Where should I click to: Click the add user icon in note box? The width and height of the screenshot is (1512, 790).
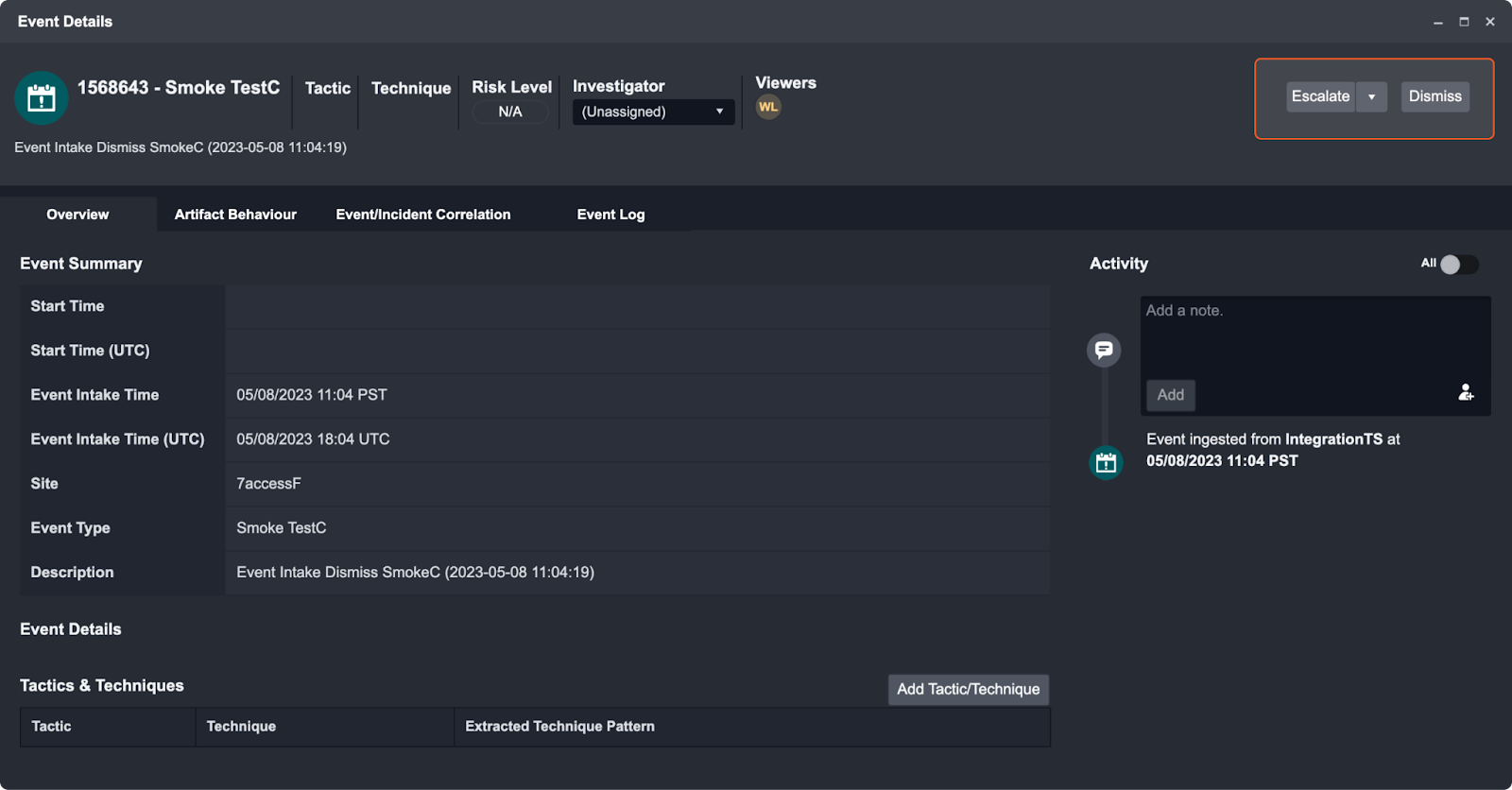click(1466, 392)
